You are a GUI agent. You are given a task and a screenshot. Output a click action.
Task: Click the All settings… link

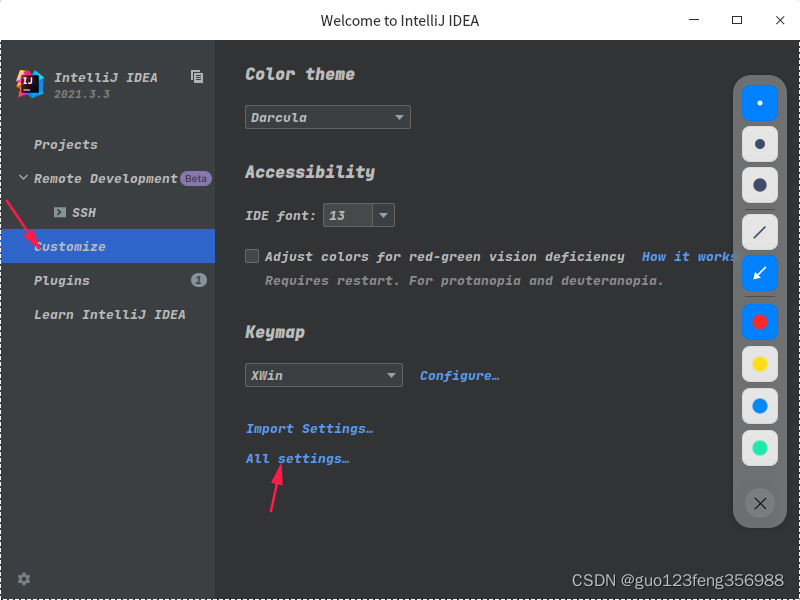click(x=297, y=459)
